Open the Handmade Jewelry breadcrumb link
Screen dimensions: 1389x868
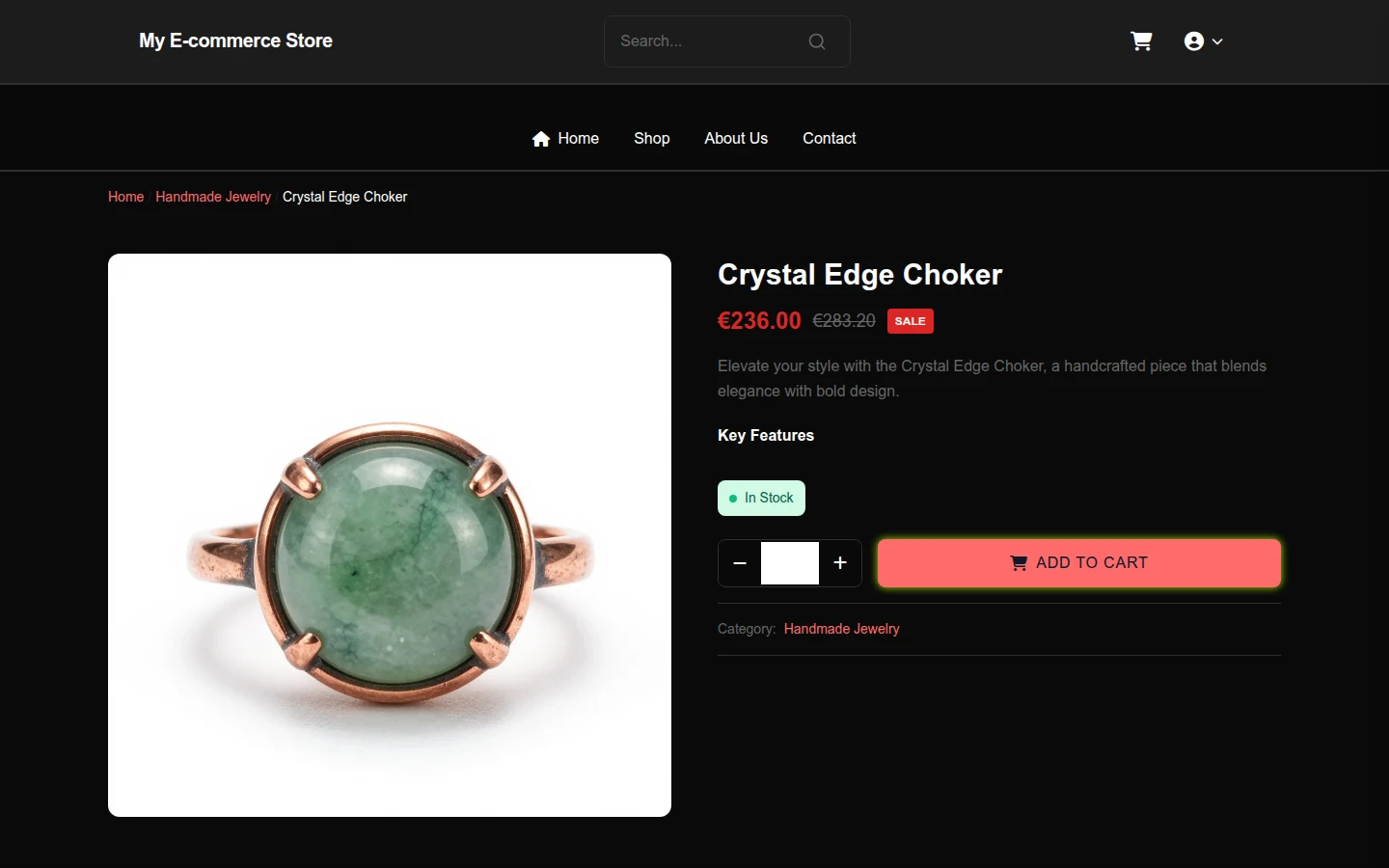[213, 197]
